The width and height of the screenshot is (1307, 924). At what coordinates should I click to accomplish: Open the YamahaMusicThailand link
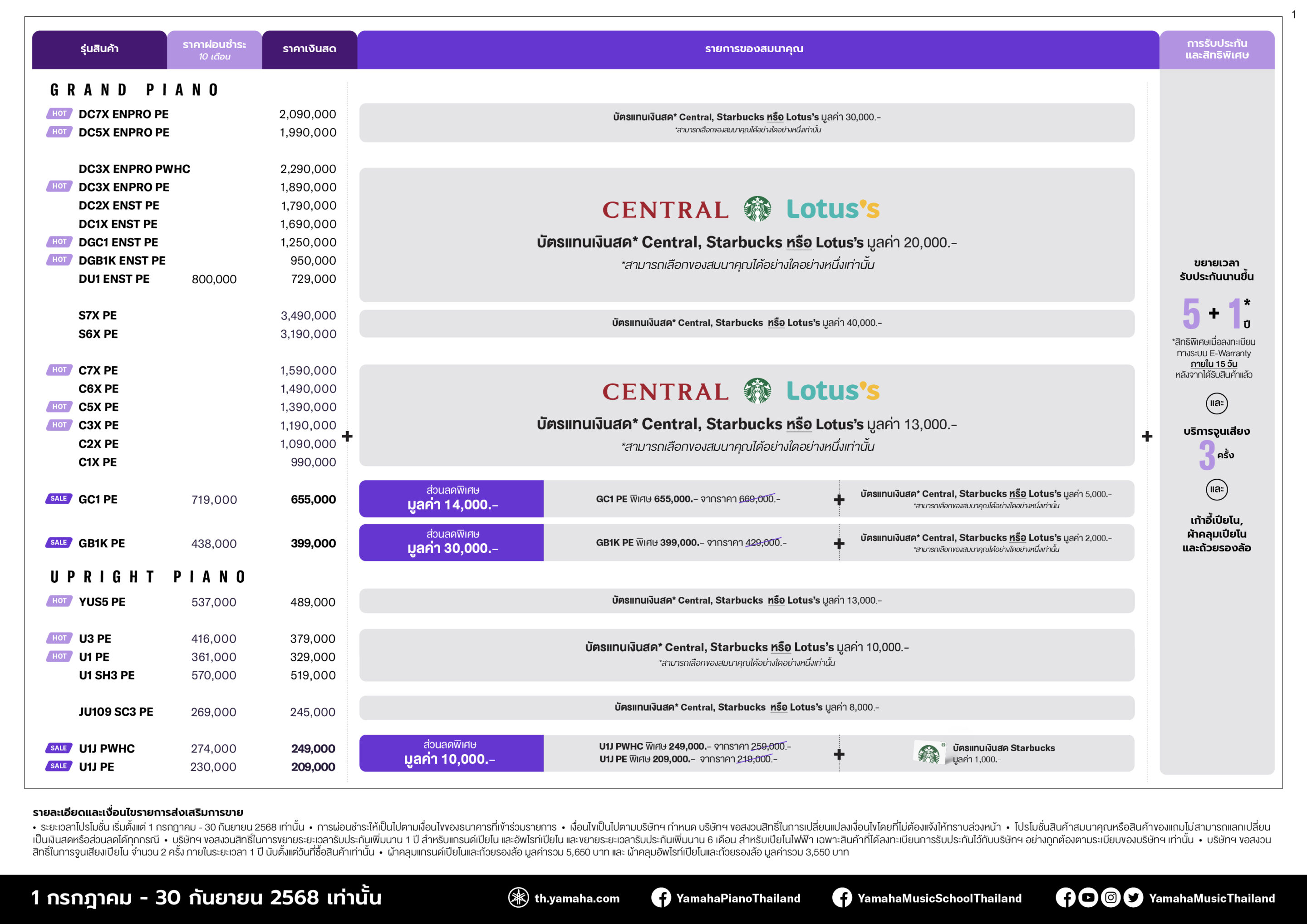(x=1211, y=899)
